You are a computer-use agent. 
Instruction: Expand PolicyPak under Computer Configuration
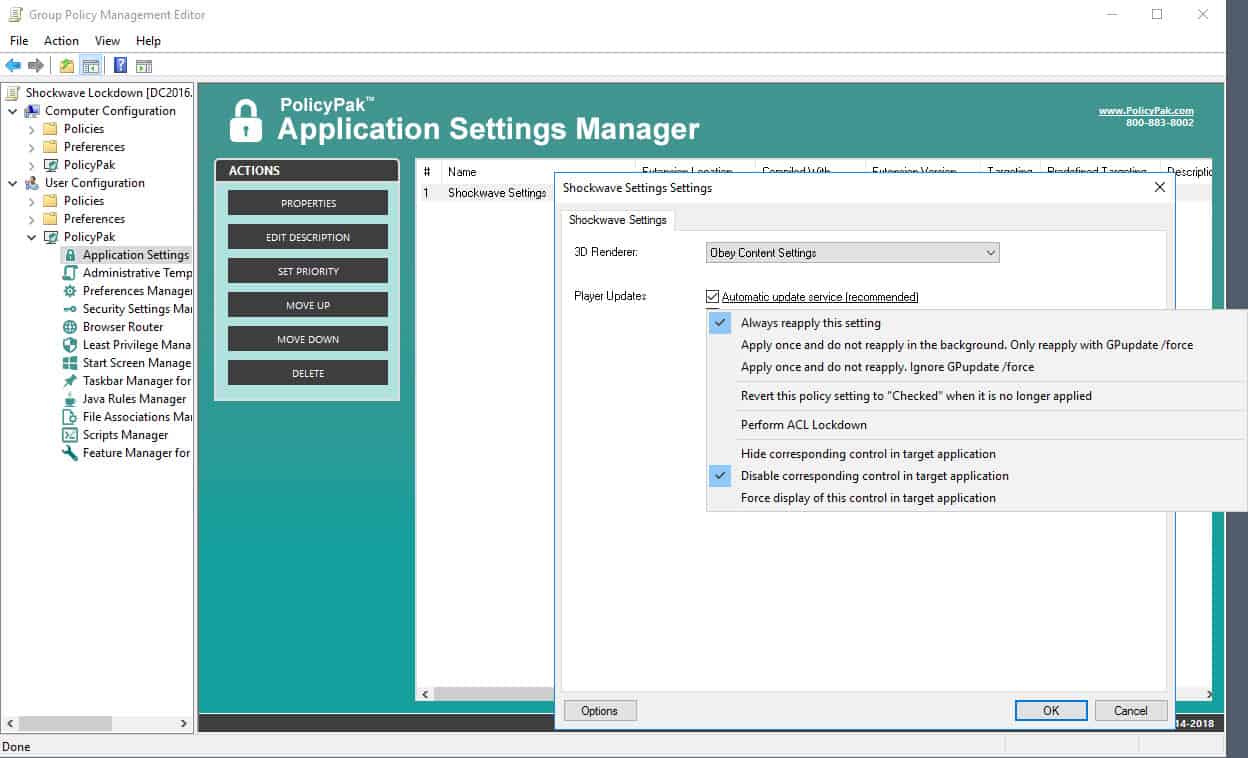31,165
